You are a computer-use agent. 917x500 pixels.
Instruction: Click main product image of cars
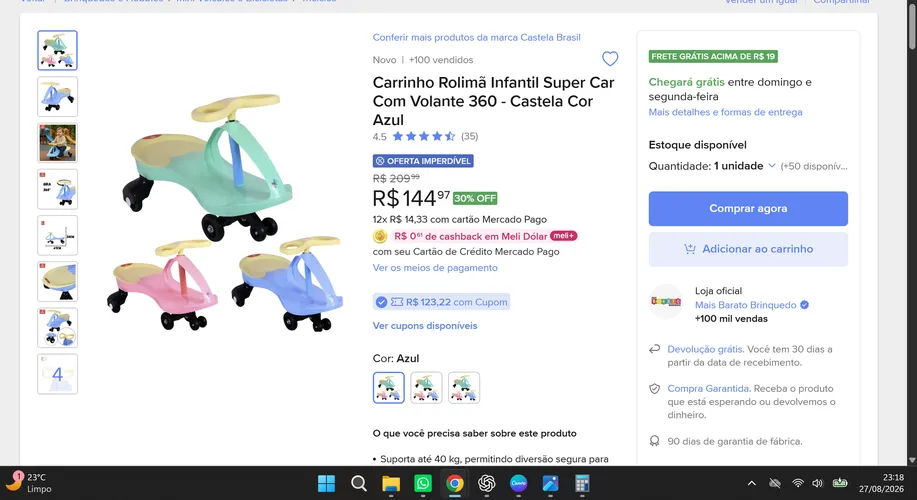[225, 211]
